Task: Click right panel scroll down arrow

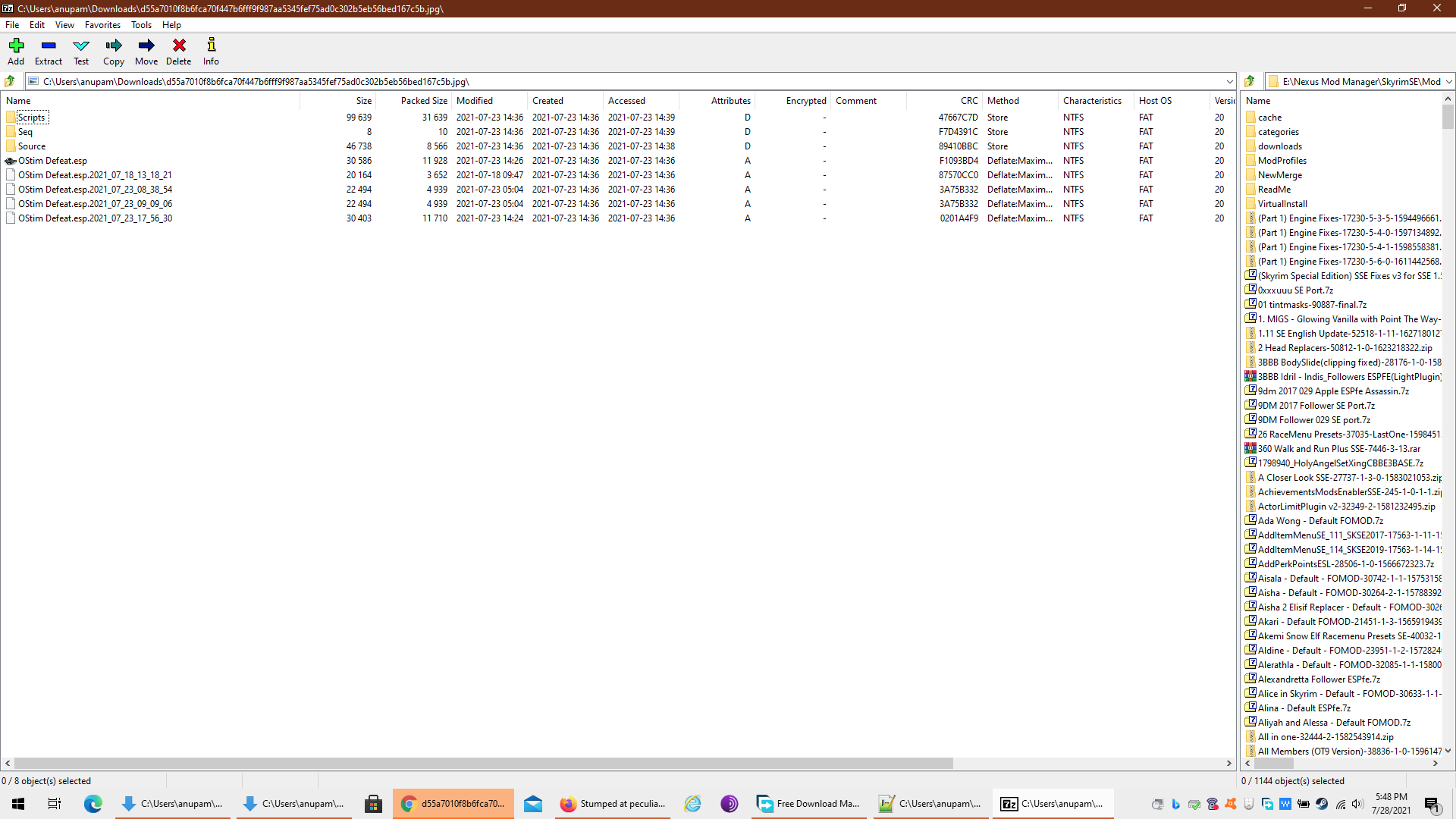Action: (x=1448, y=752)
